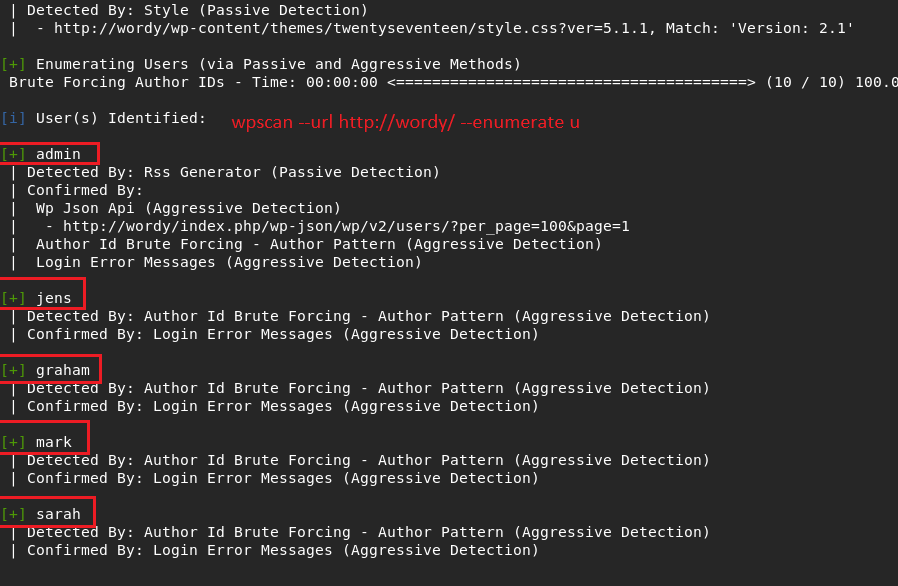Viewport: 898px width, 586px height.
Task: Select the mark username line
Action: [53, 442]
